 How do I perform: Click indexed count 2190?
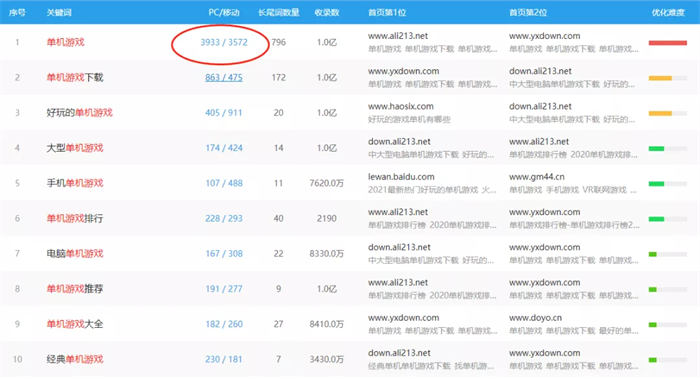pyautogui.click(x=327, y=219)
